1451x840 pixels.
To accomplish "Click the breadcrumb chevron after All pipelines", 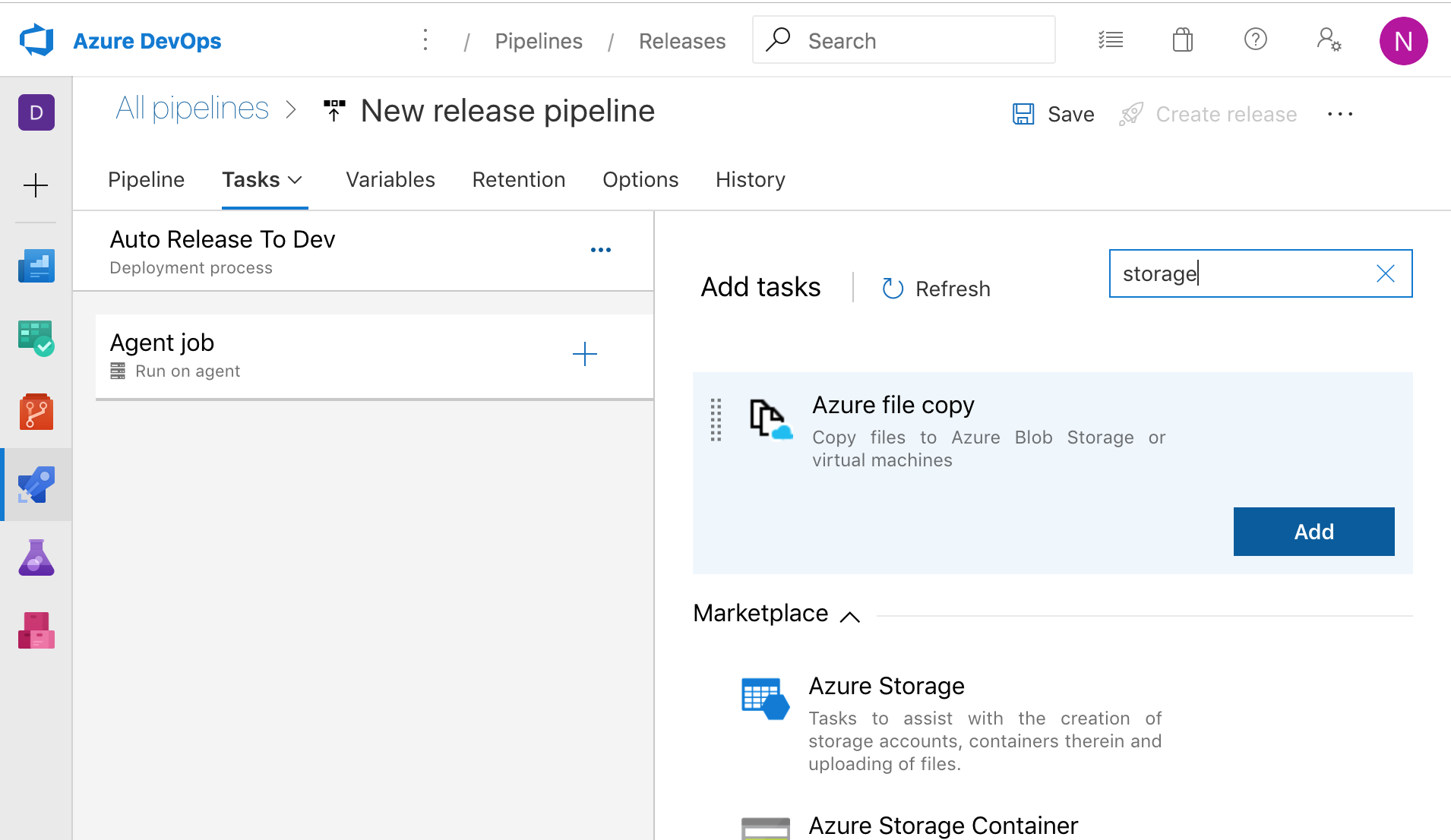I will tap(291, 110).
